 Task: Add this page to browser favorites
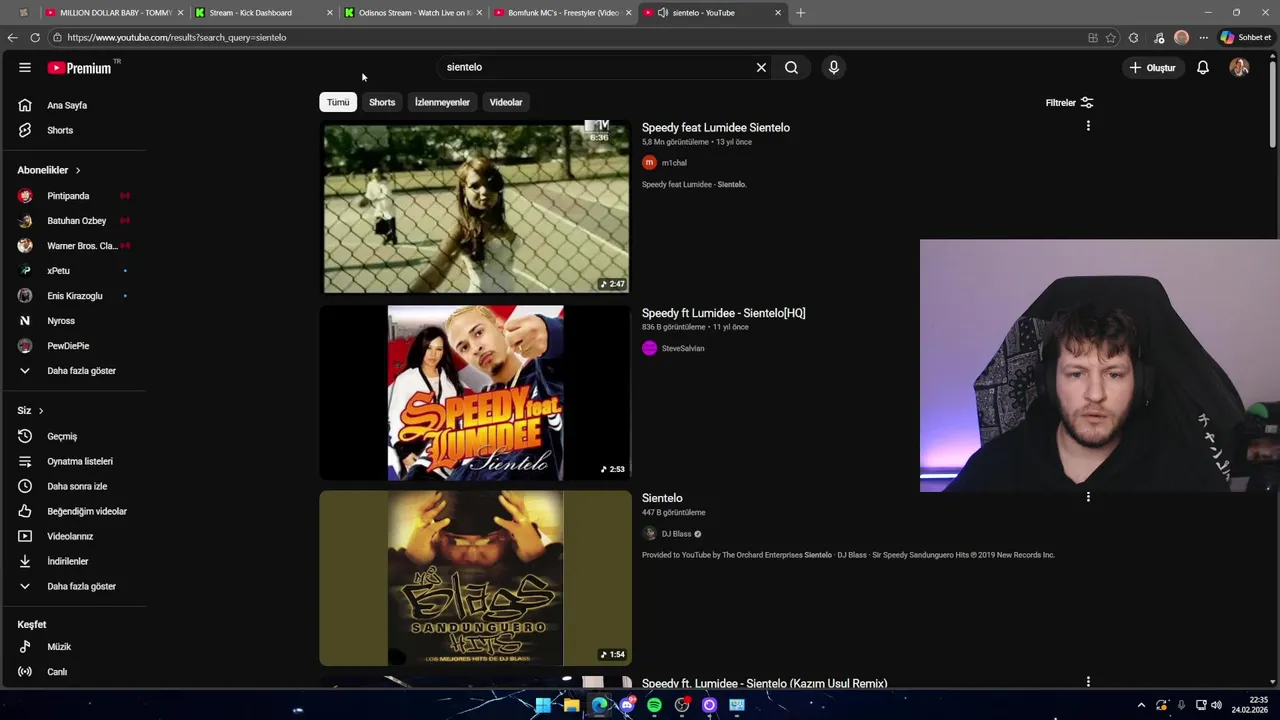(x=1111, y=38)
